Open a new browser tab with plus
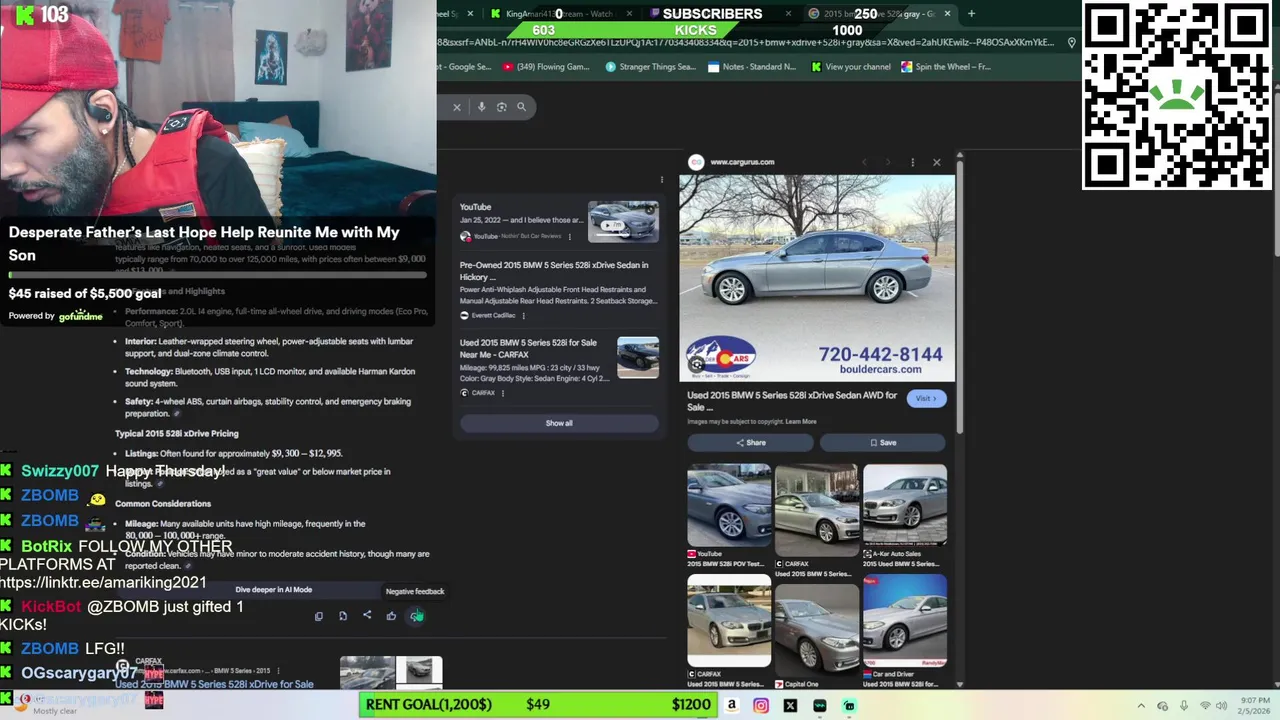This screenshot has width=1280, height=720. [971, 14]
